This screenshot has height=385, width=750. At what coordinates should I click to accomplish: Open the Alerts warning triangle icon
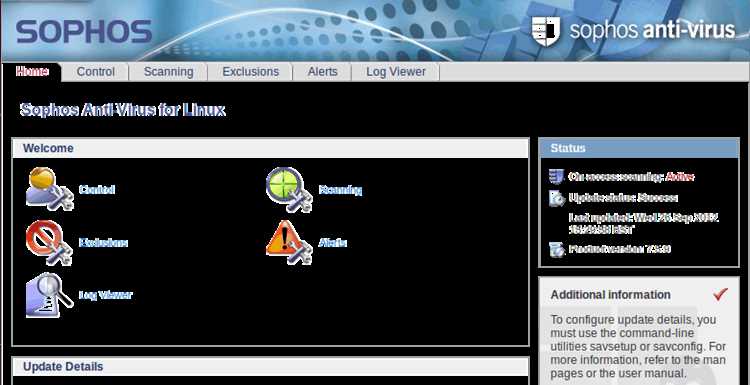pos(289,242)
